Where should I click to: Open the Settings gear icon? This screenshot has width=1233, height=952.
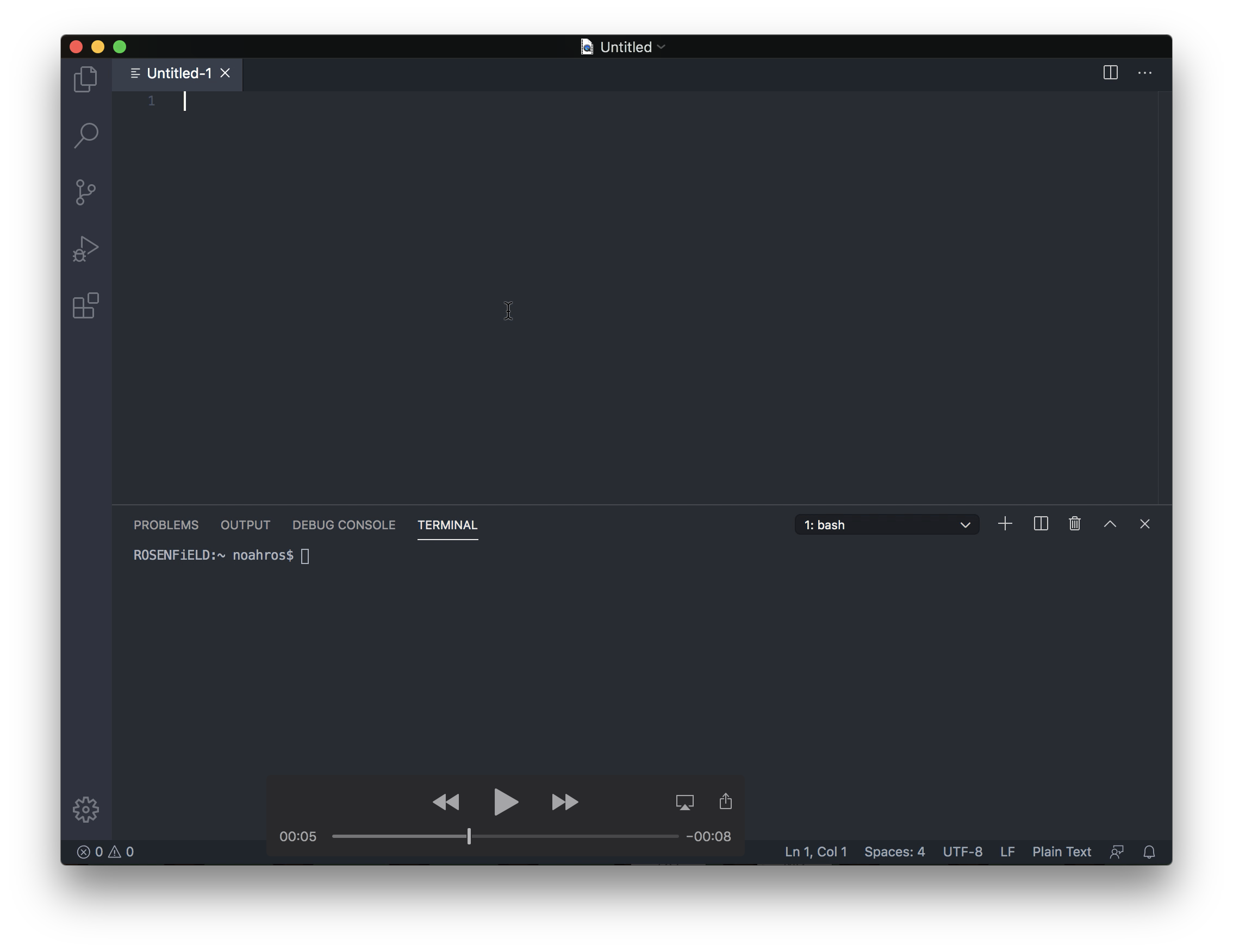(x=86, y=809)
